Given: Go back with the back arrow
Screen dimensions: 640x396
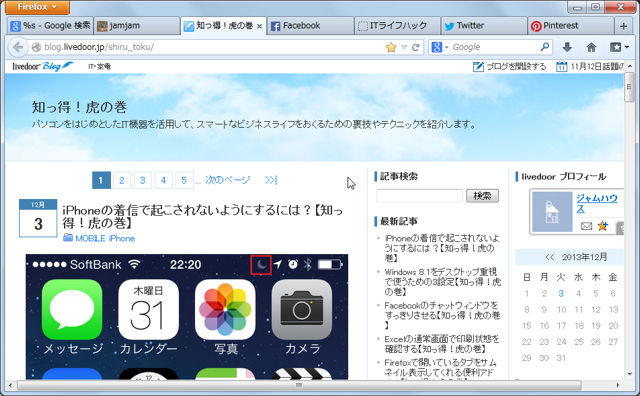Looking at the screenshot, I should click(x=18, y=47).
